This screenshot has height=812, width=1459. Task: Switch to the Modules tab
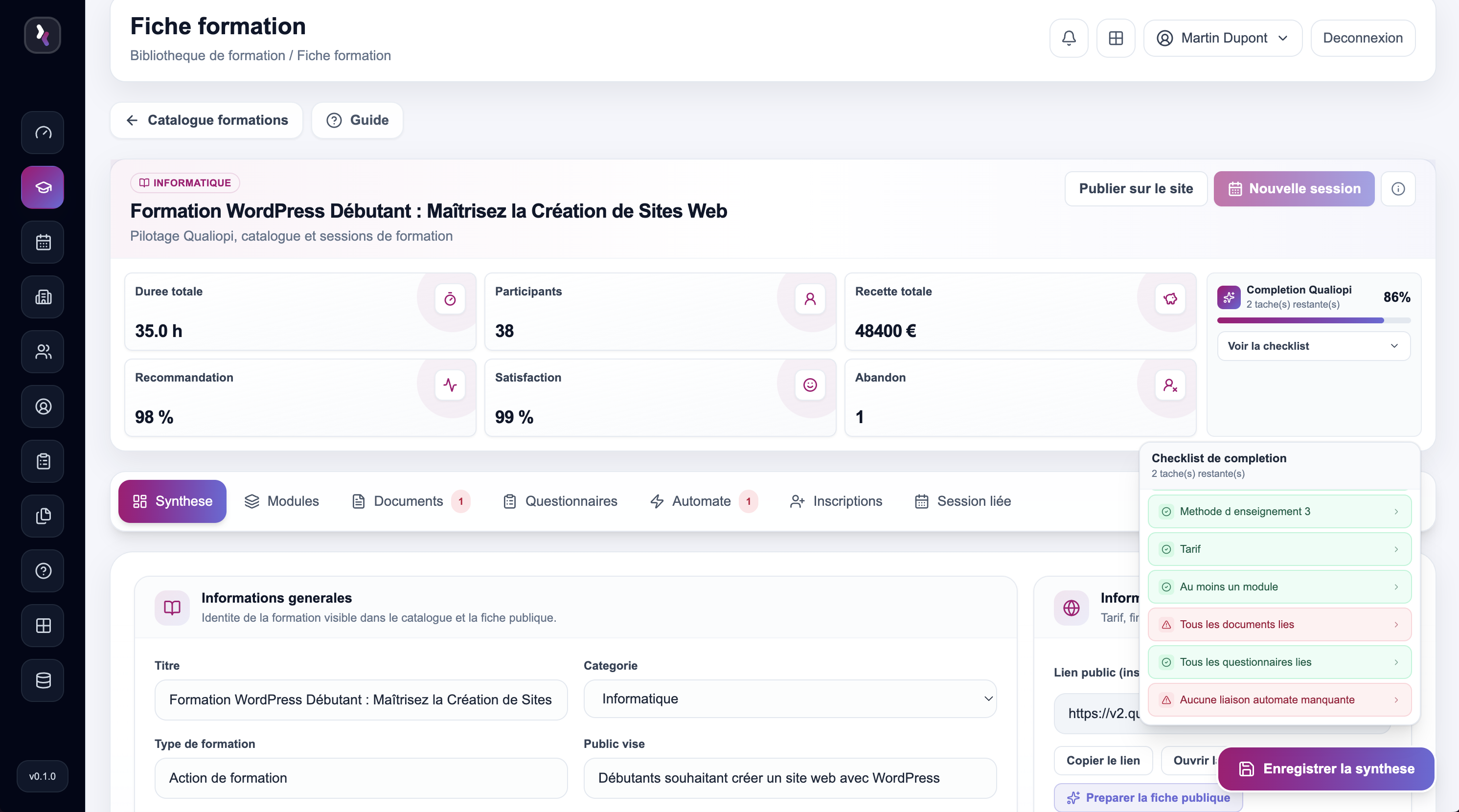pos(281,501)
